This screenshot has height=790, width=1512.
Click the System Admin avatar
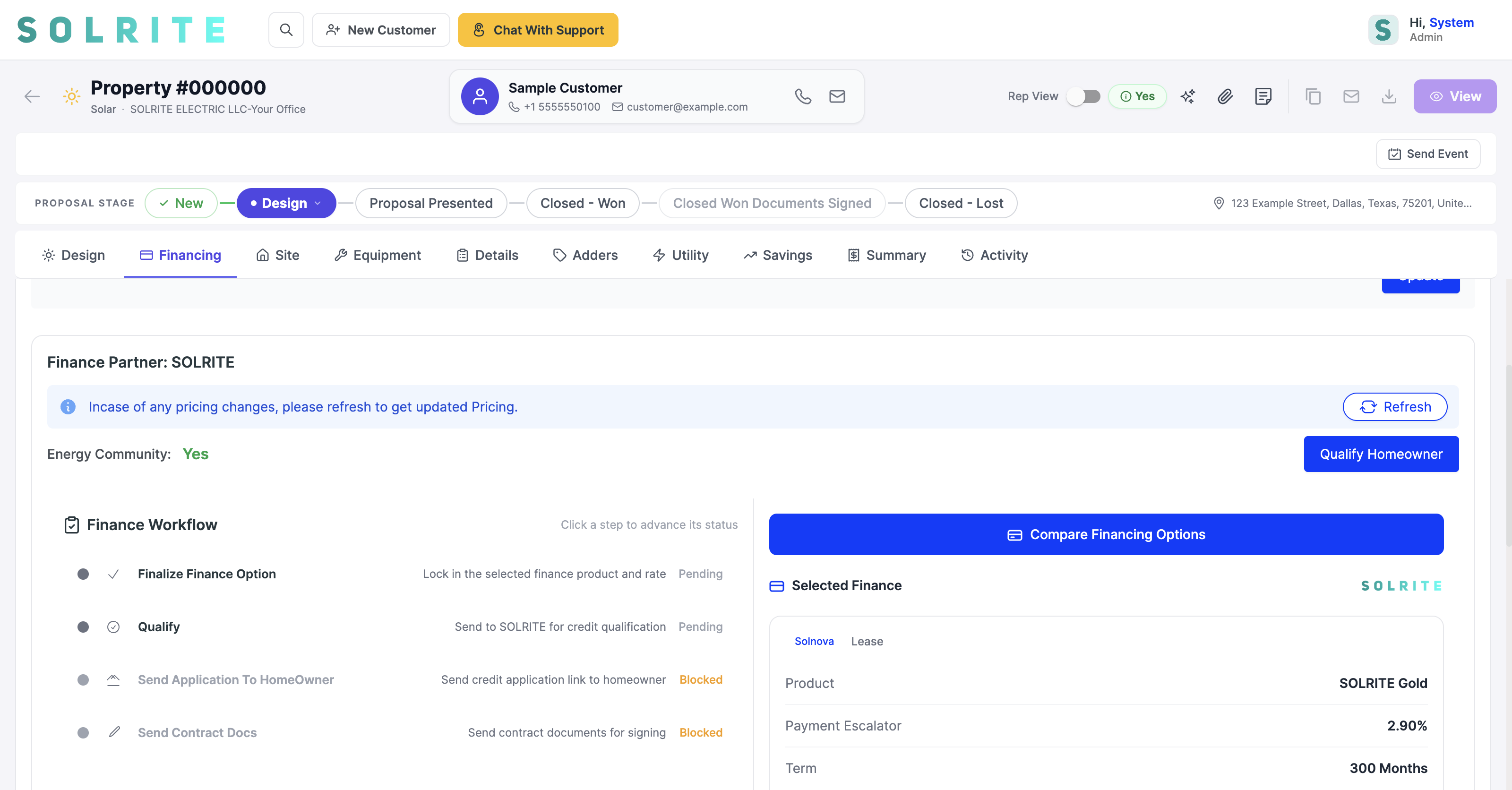coord(1383,30)
